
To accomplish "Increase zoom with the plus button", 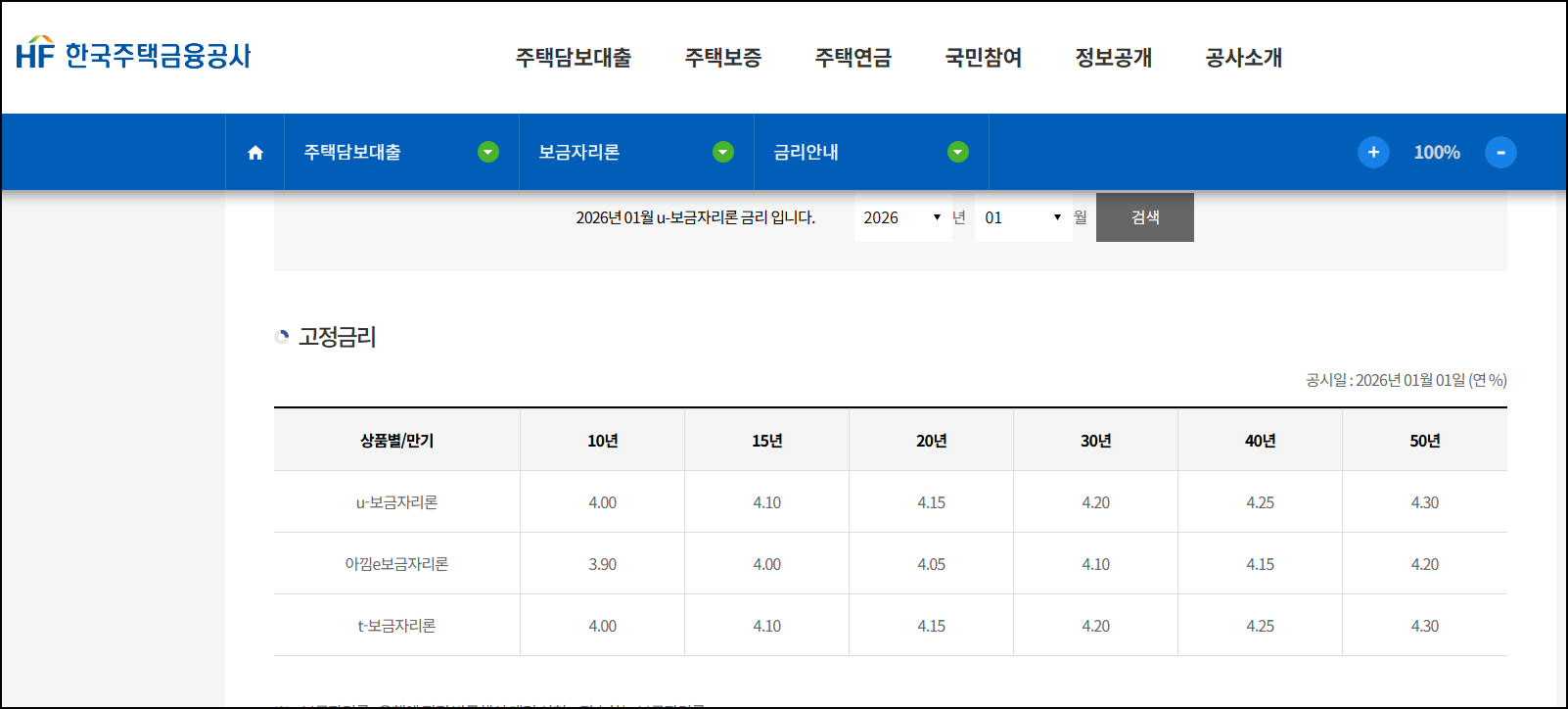I will 1373,152.
